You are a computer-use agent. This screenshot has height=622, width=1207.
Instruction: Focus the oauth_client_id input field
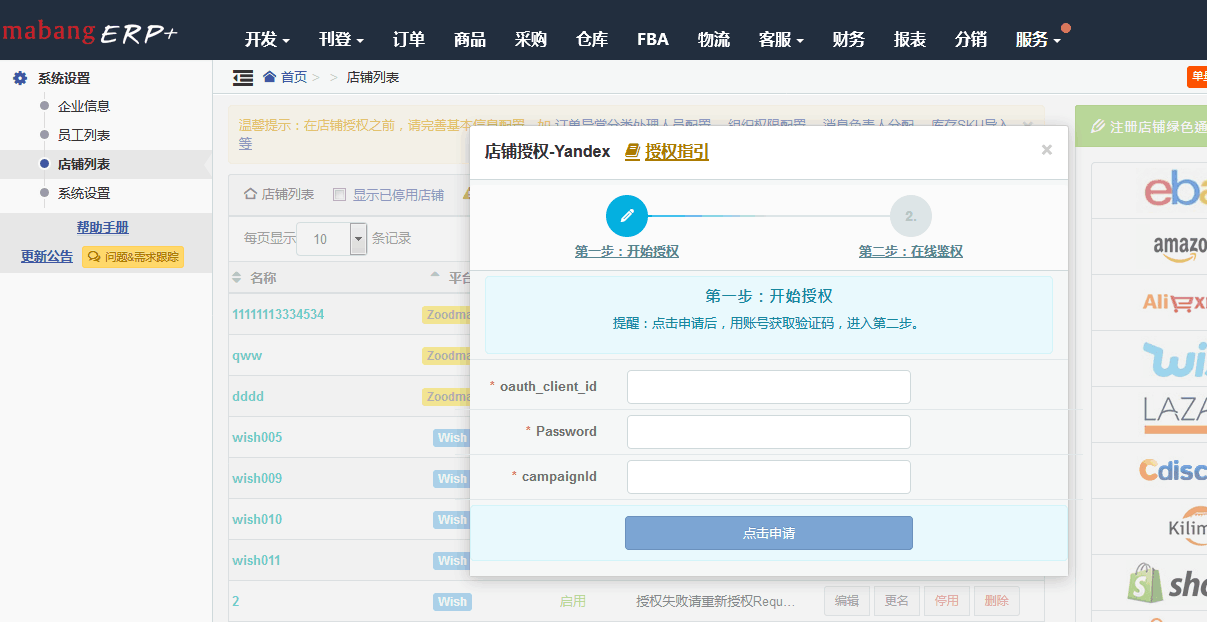(769, 387)
